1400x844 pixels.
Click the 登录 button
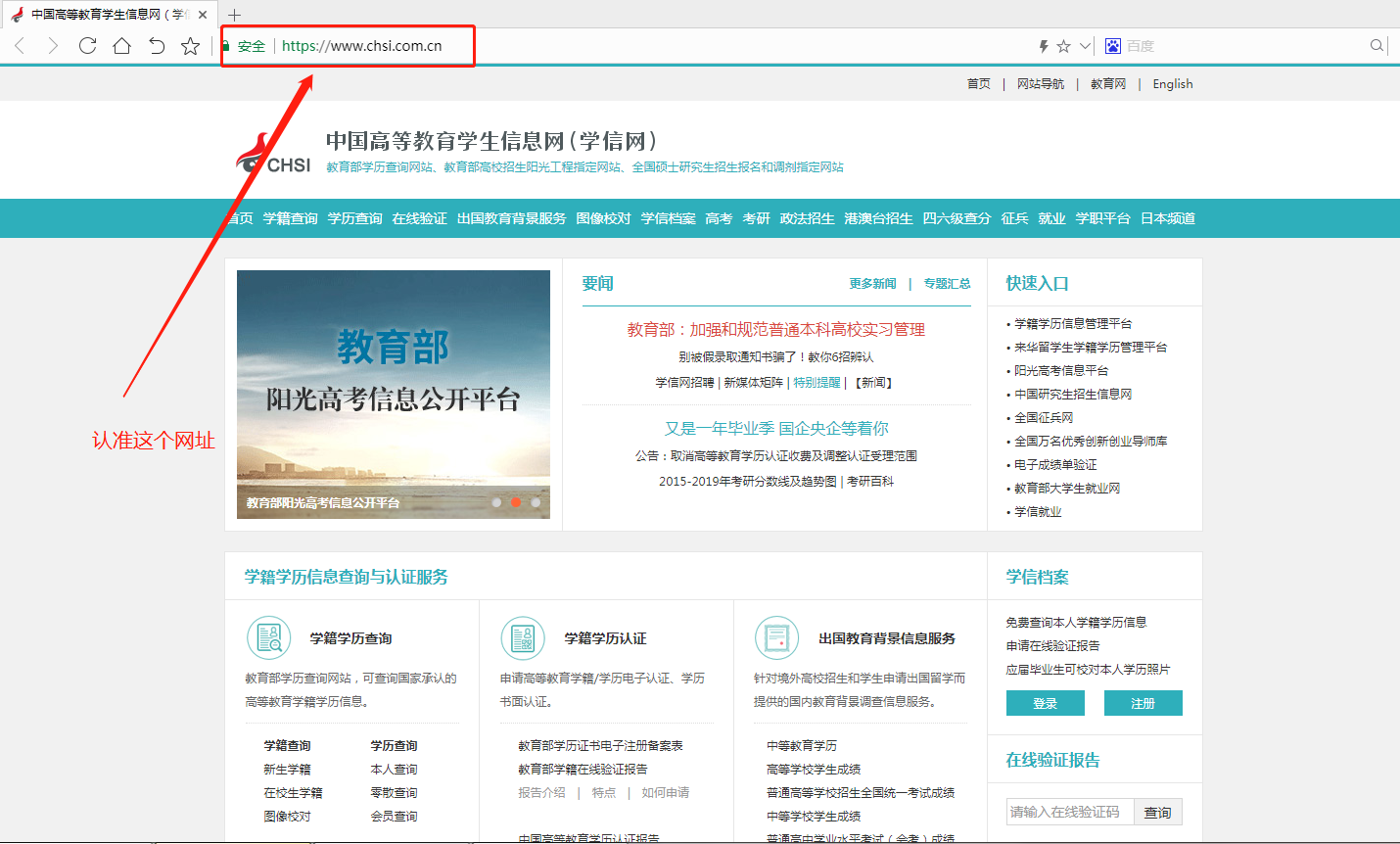point(1046,703)
